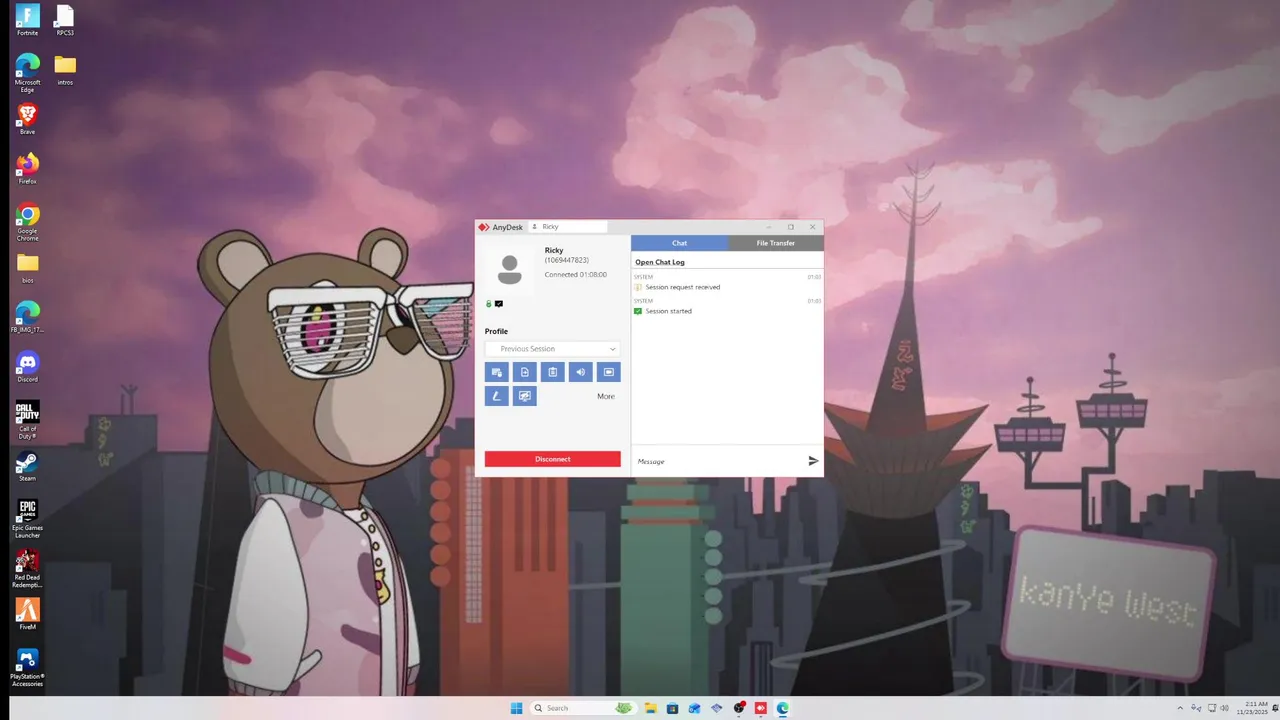
Task: Select the intros folder on desktop
Action: [x=65, y=70]
